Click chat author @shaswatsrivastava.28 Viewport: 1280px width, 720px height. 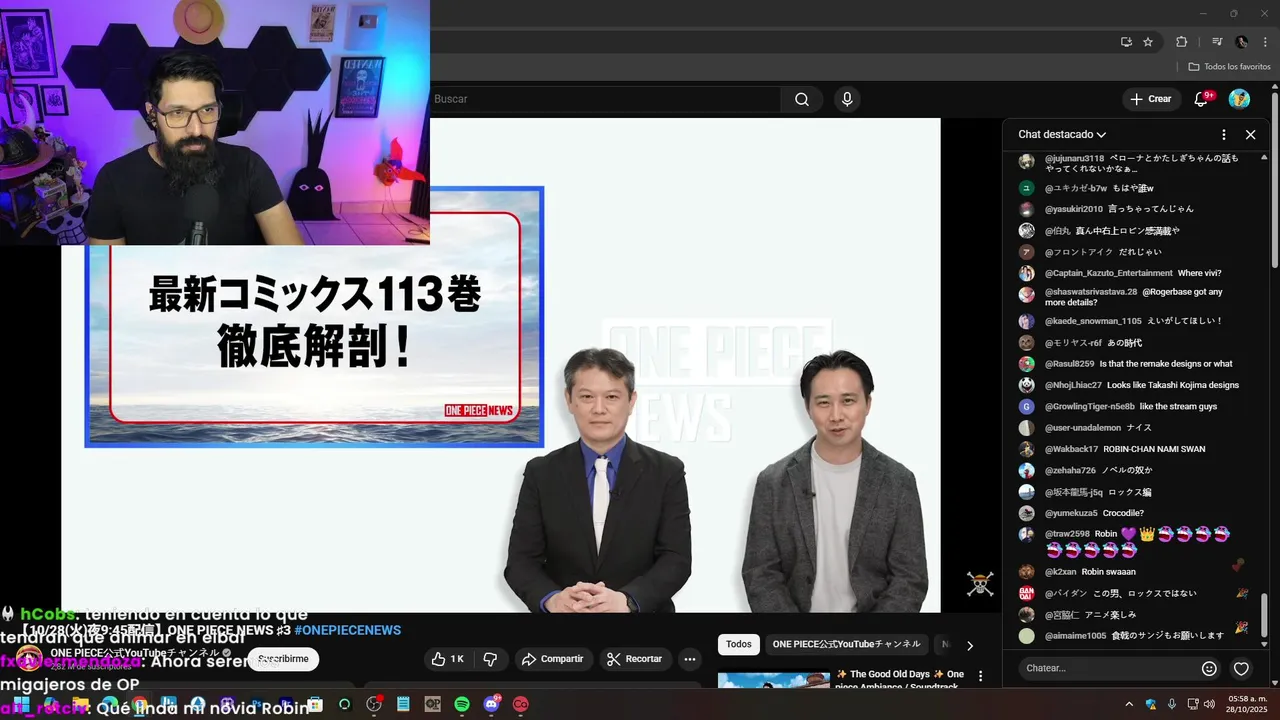[1091, 292]
